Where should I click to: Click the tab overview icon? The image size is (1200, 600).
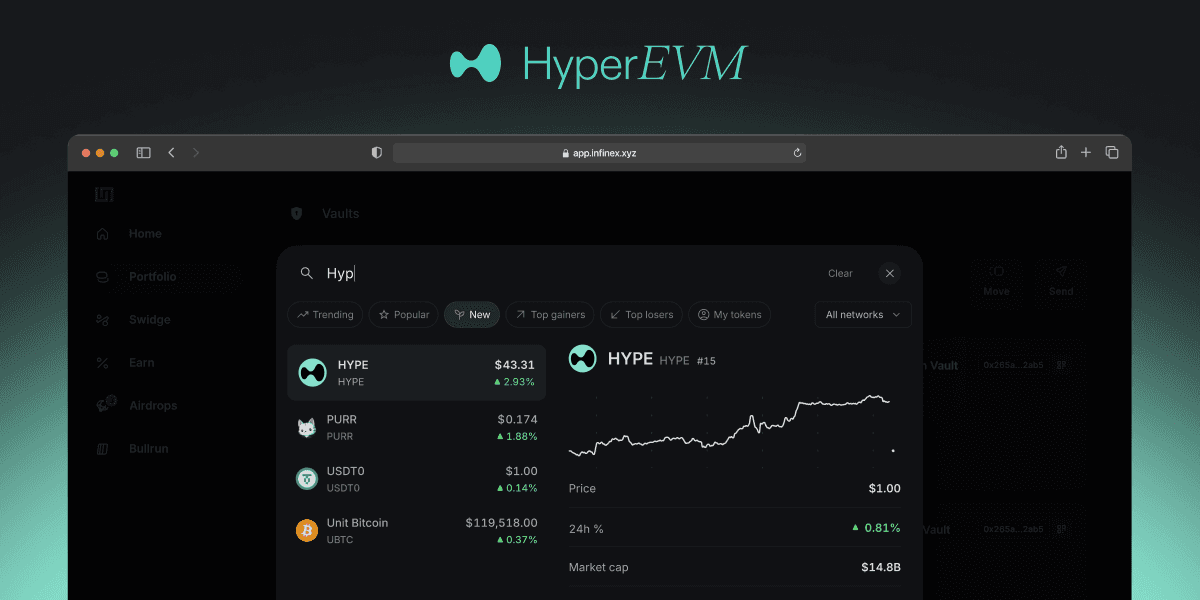(x=1112, y=153)
